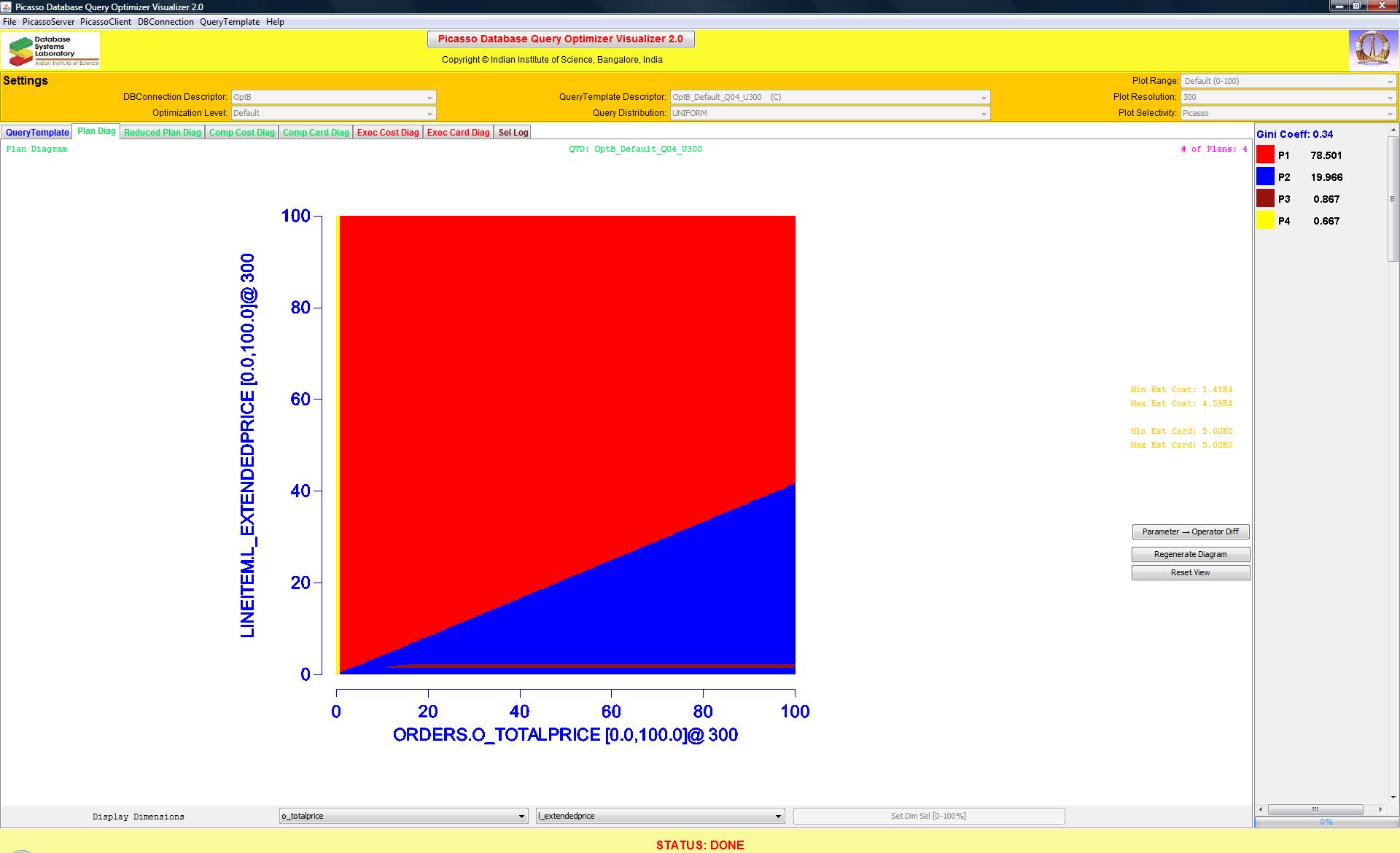Viewport: 1400px width, 853px height.
Task: Click the P2 blue color swatch
Action: point(1265,176)
